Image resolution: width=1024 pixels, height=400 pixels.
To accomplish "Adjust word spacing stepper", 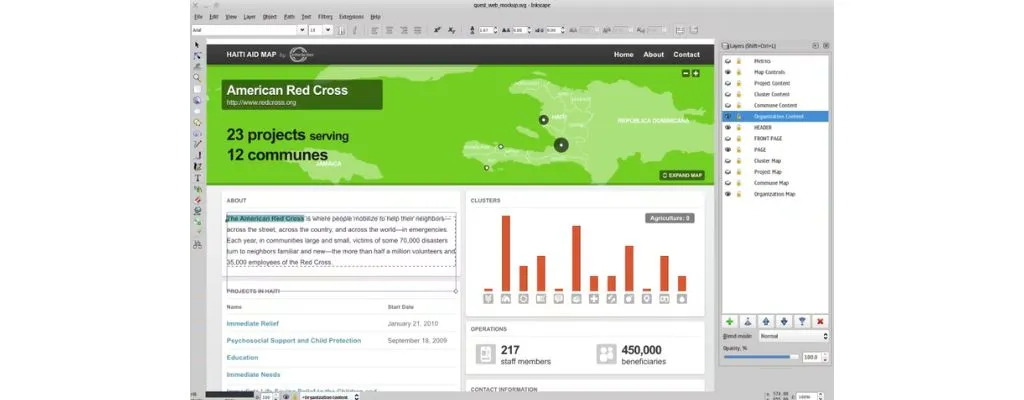I will tap(562, 30).
